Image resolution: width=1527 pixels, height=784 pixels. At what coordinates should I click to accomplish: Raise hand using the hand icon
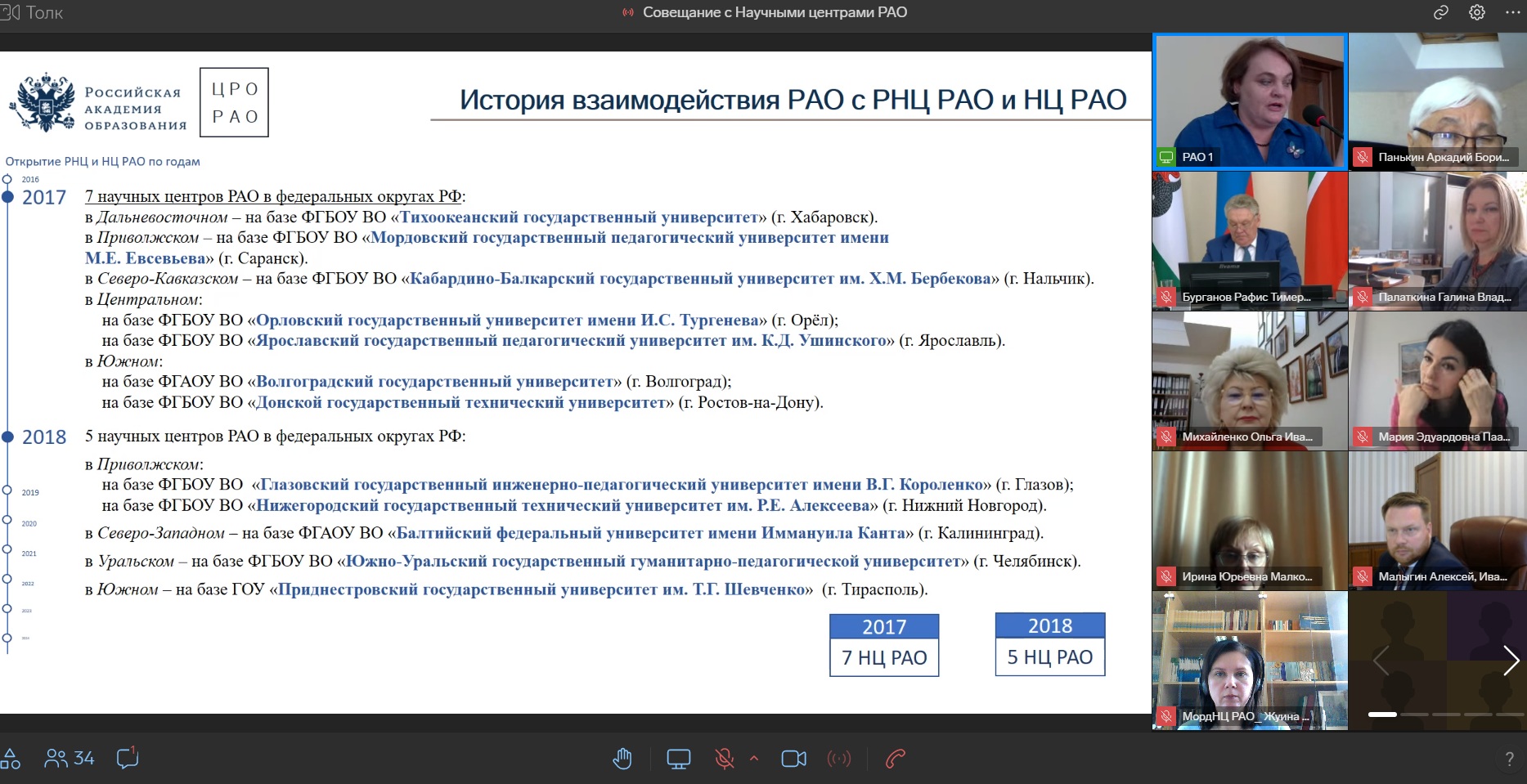tap(622, 759)
